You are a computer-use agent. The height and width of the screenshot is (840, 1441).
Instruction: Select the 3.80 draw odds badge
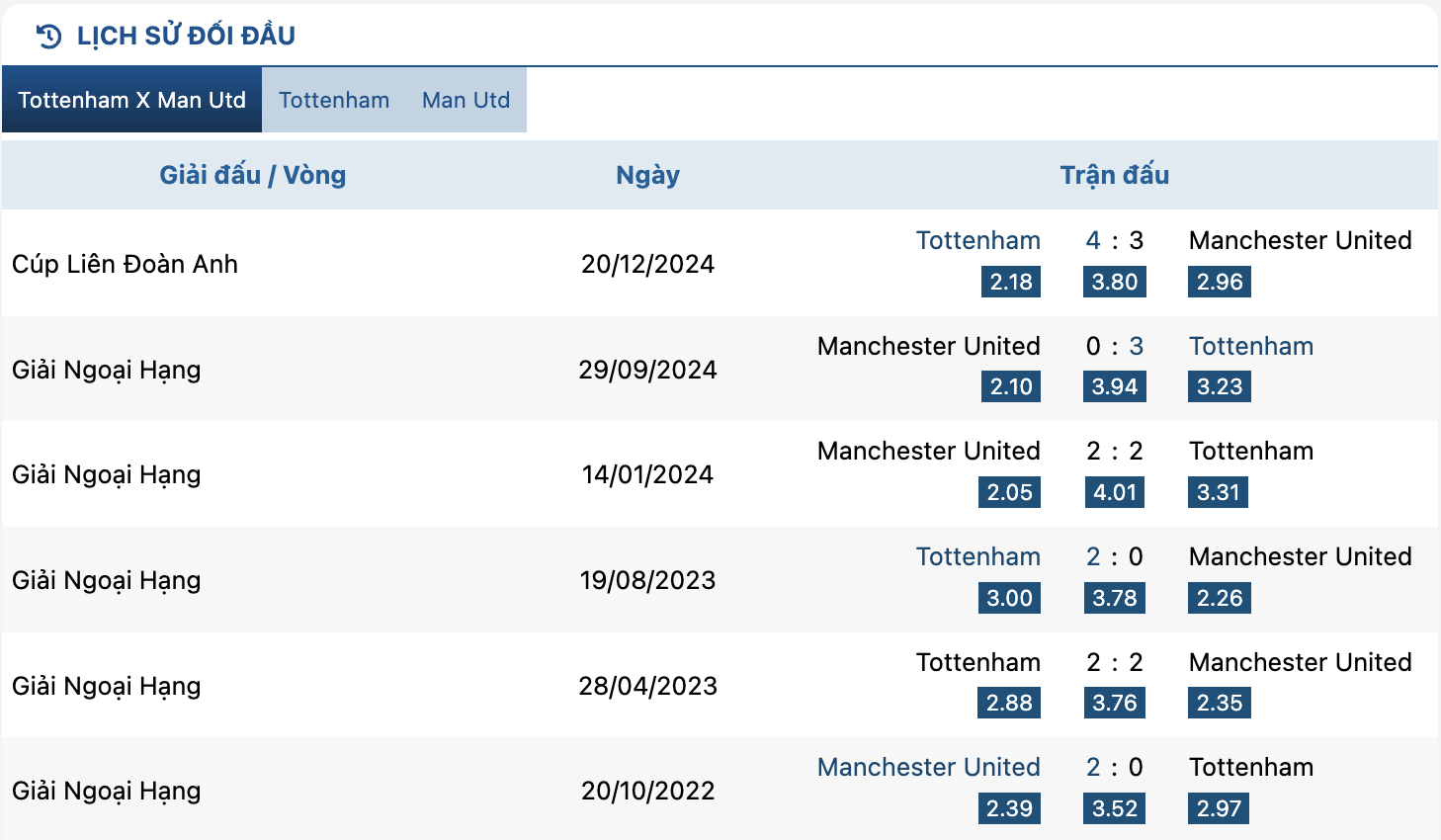point(1115,282)
